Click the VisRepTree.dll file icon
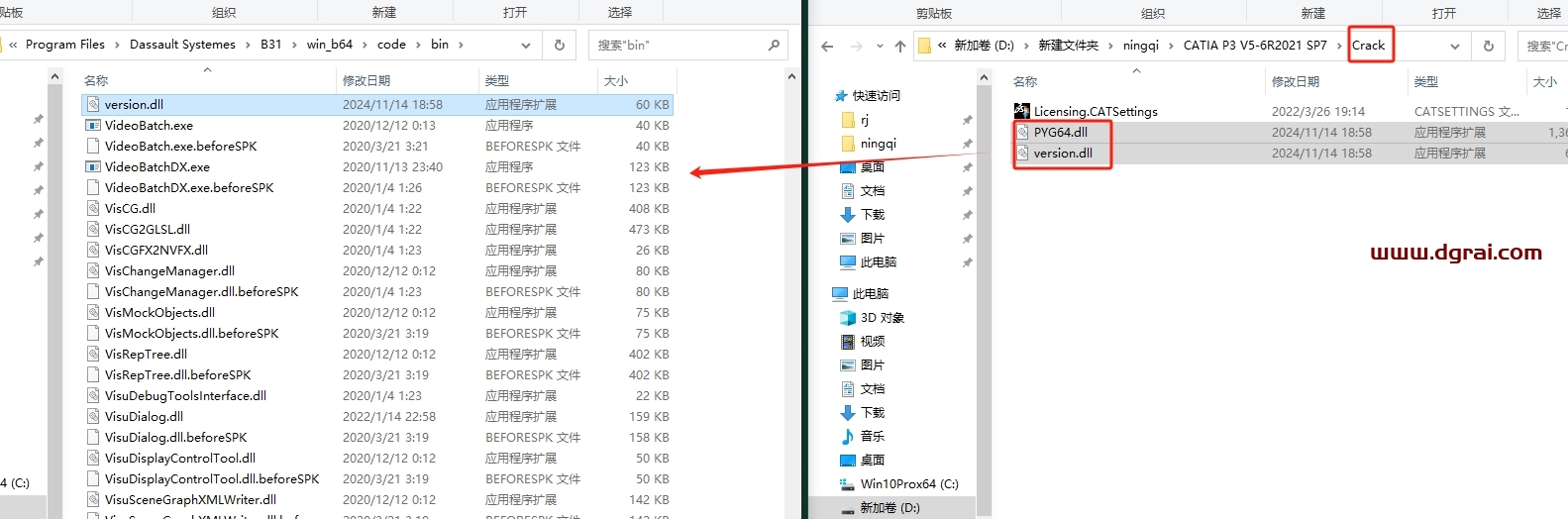Viewport: 1568px width, 519px height. [93, 354]
